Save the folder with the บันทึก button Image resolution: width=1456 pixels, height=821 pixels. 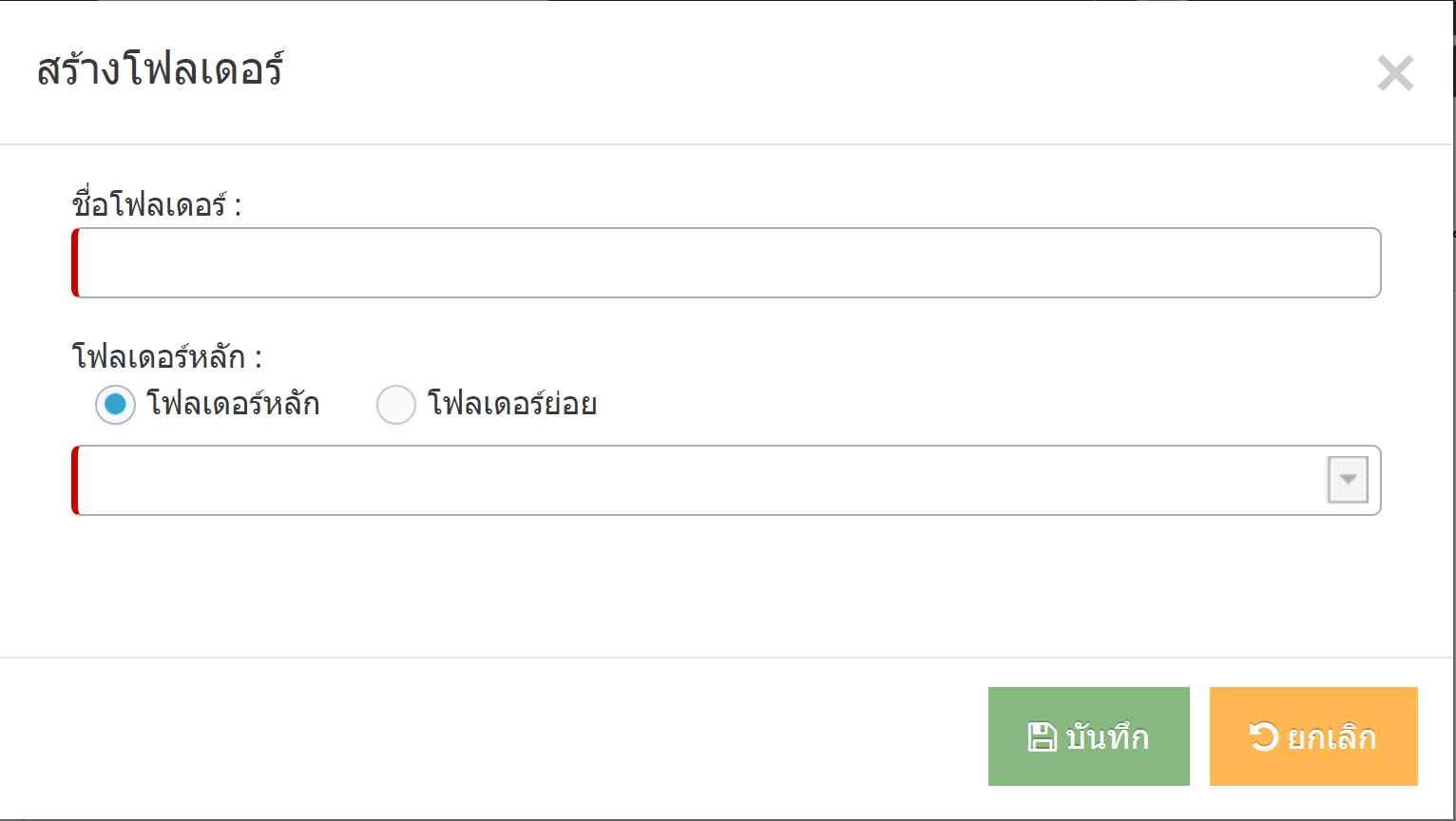[x=1089, y=736]
